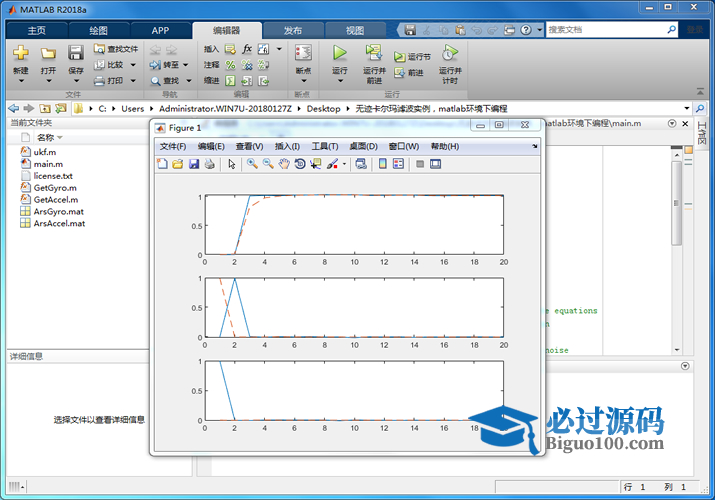Click the up one folder icon
715x500 pixels.
pyautogui.click(x=45, y=108)
